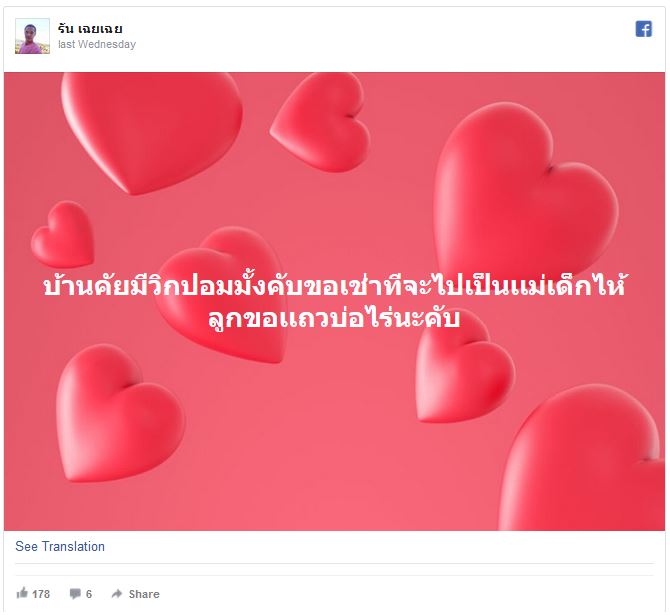Click the Facebook logo icon
This screenshot has width=670, height=615.
click(644, 29)
